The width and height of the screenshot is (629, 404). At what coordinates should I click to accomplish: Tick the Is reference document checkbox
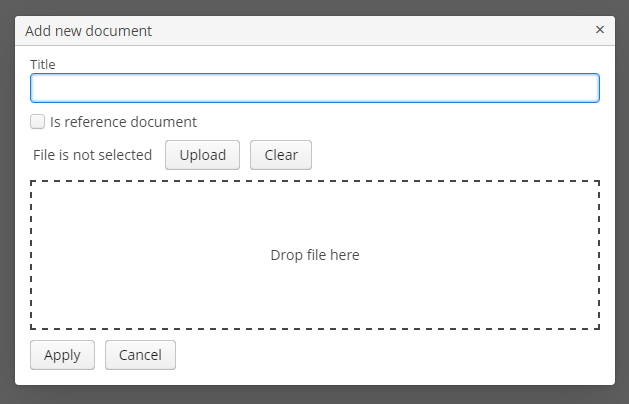38,122
